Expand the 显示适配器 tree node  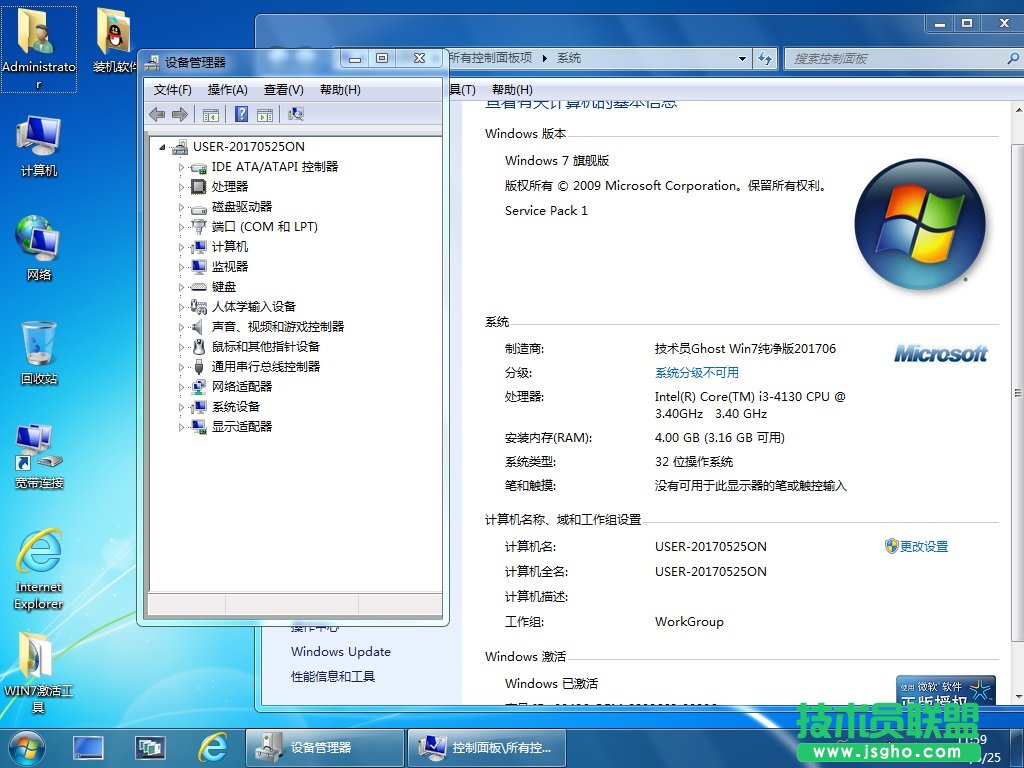182,427
